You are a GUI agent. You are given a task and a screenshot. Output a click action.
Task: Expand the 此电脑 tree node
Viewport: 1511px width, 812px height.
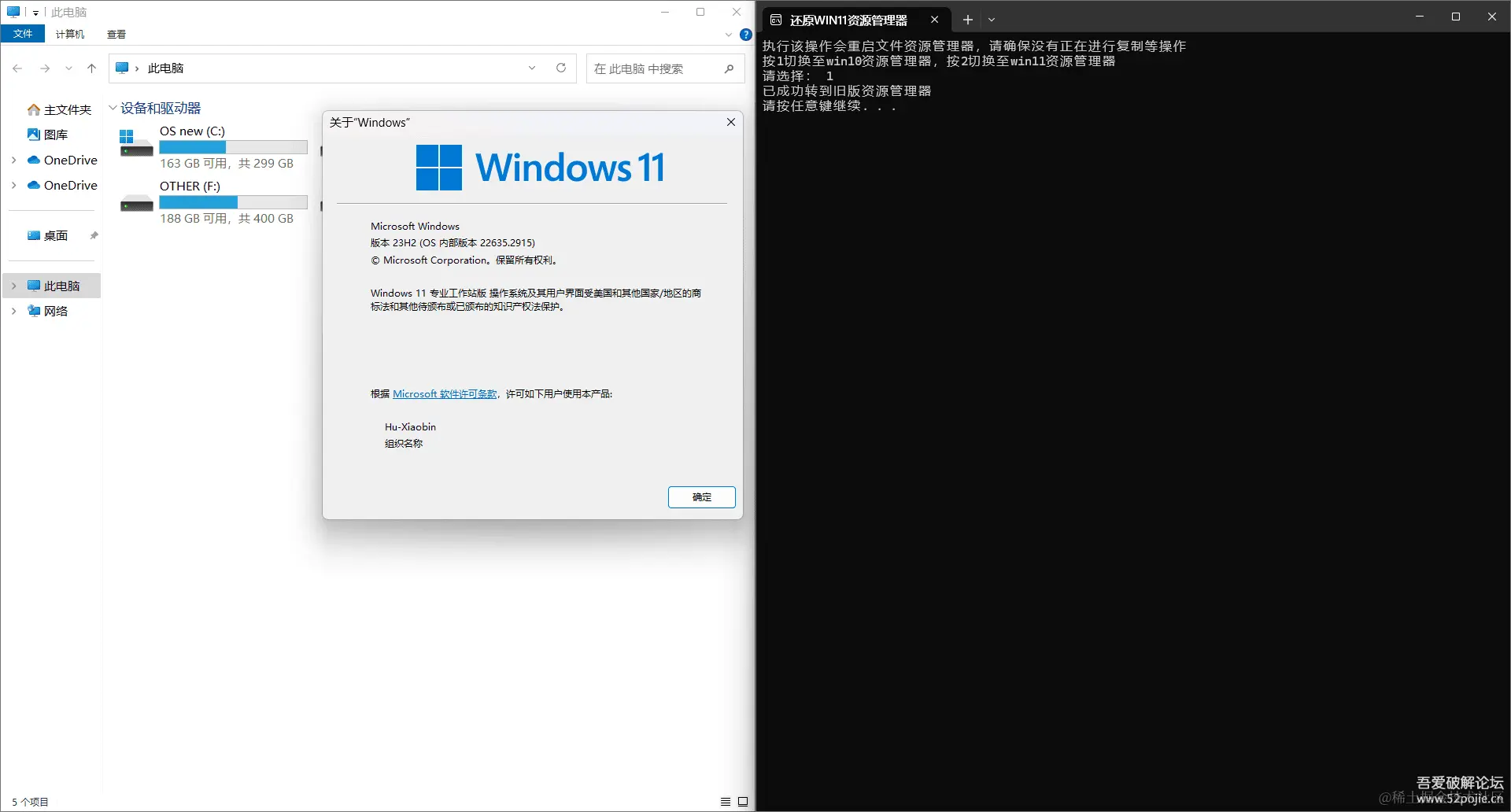click(x=13, y=286)
